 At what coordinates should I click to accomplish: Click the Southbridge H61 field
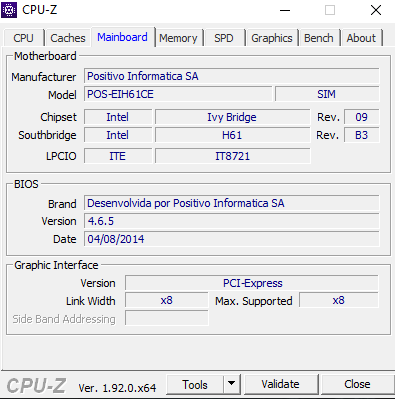click(x=232, y=135)
